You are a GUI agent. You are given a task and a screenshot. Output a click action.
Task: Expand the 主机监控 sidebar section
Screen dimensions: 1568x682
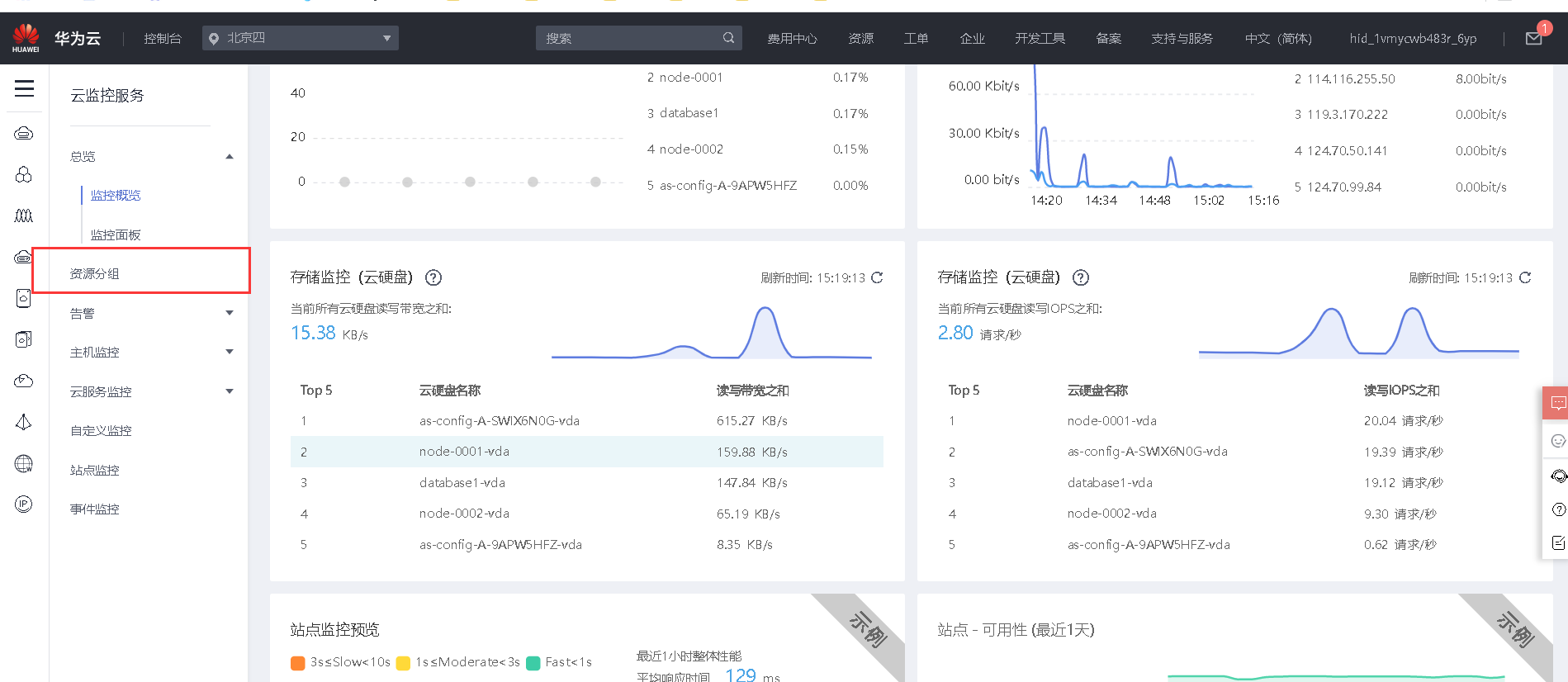[230, 352]
